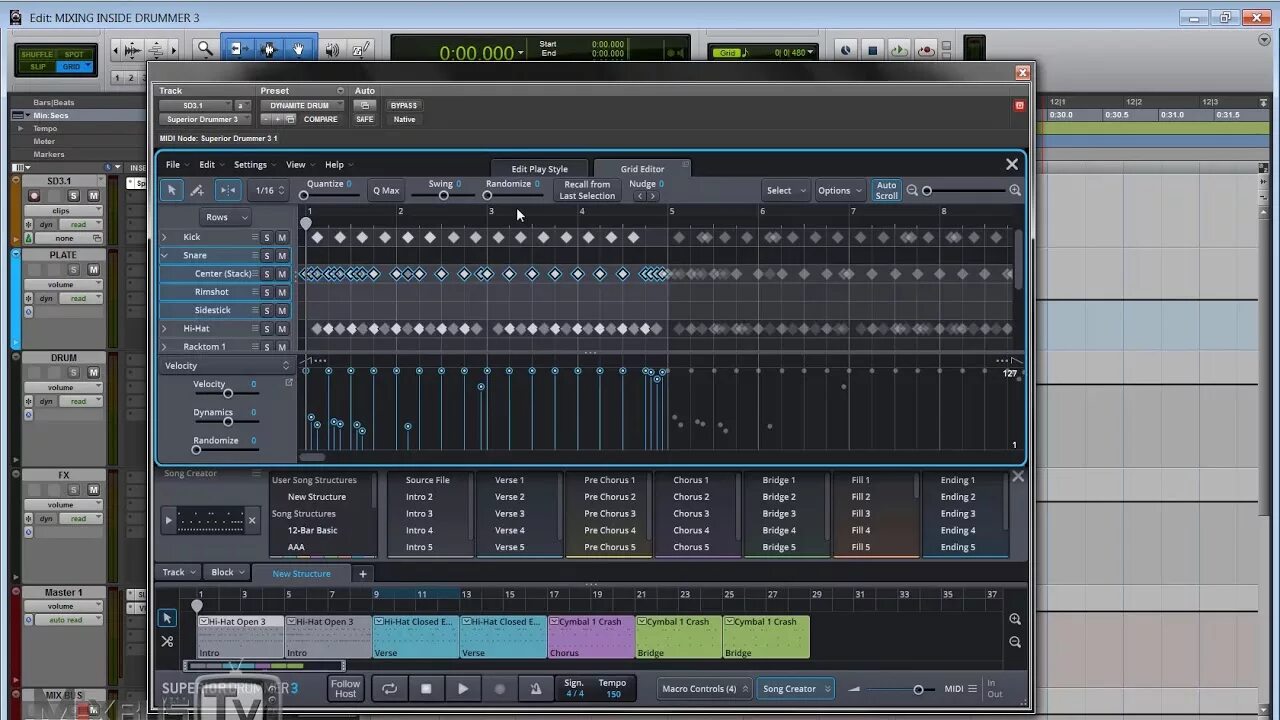The image size is (1280, 720).
Task: Click COMPARE in plugin header
Action: click(x=320, y=119)
